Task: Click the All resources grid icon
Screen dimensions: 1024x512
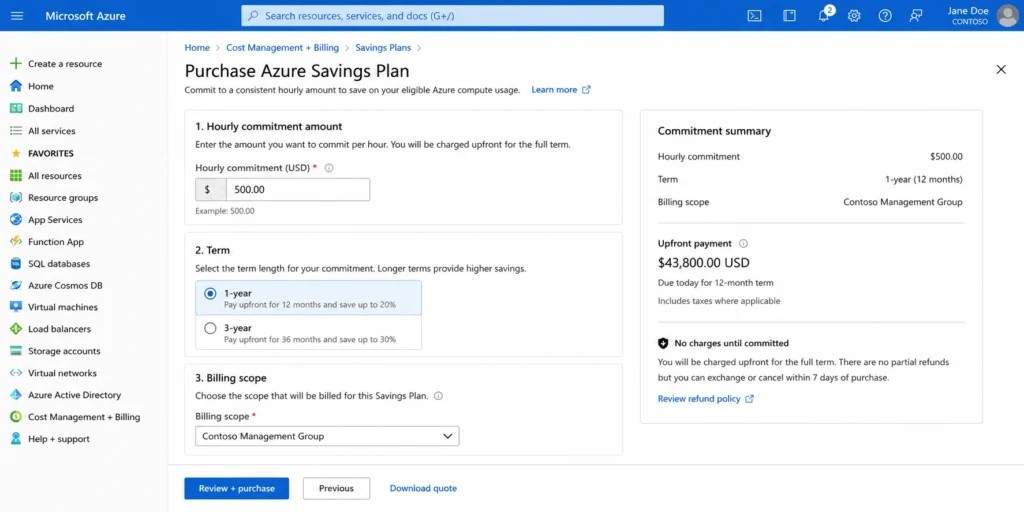Action: (x=16, y=176)
